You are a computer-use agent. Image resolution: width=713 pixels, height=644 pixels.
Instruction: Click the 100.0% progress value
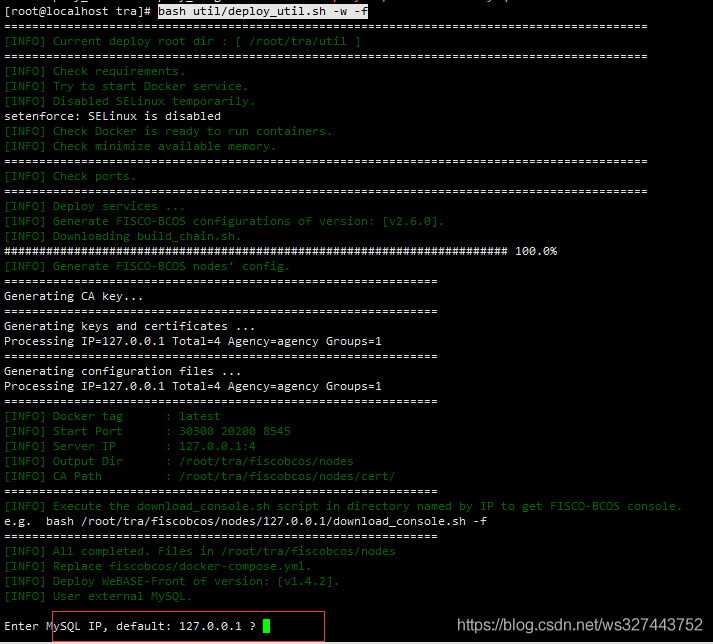536,252
